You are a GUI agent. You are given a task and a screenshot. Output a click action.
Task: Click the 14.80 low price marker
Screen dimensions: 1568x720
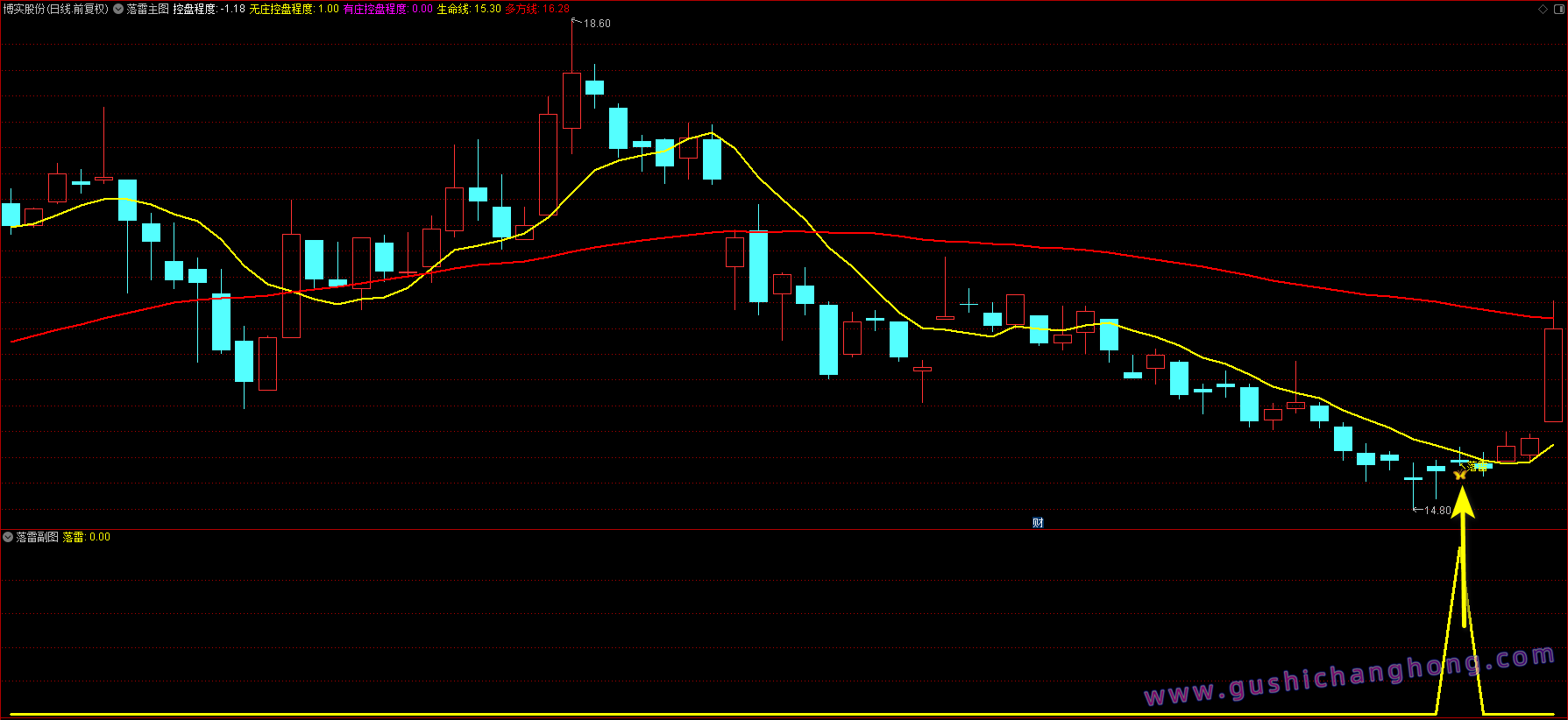1437,511
